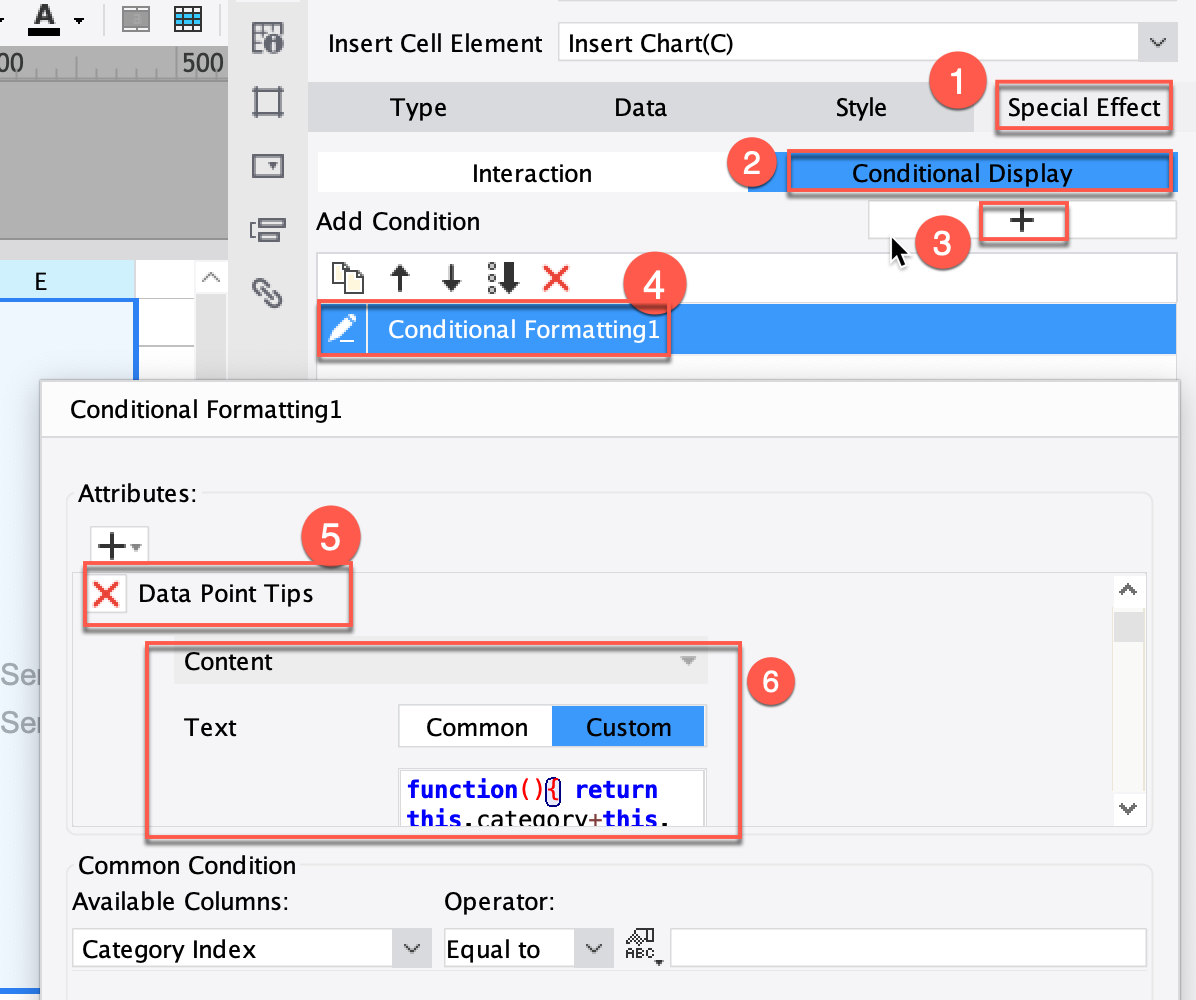Add a new condition with plus button
1196x1000 pixels.
click(1023, 221)
